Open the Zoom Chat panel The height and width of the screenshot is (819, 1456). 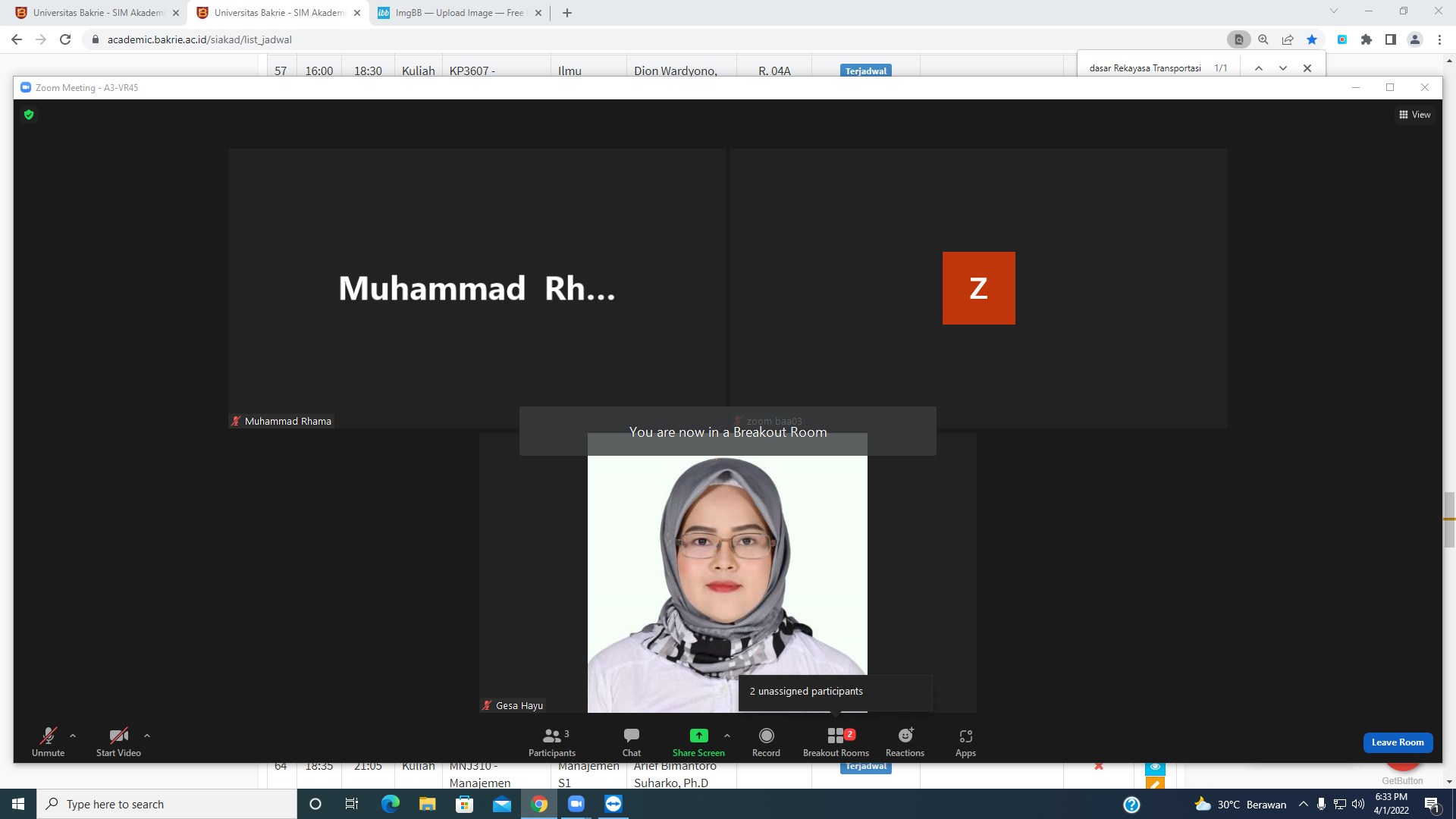coord(632,742)
